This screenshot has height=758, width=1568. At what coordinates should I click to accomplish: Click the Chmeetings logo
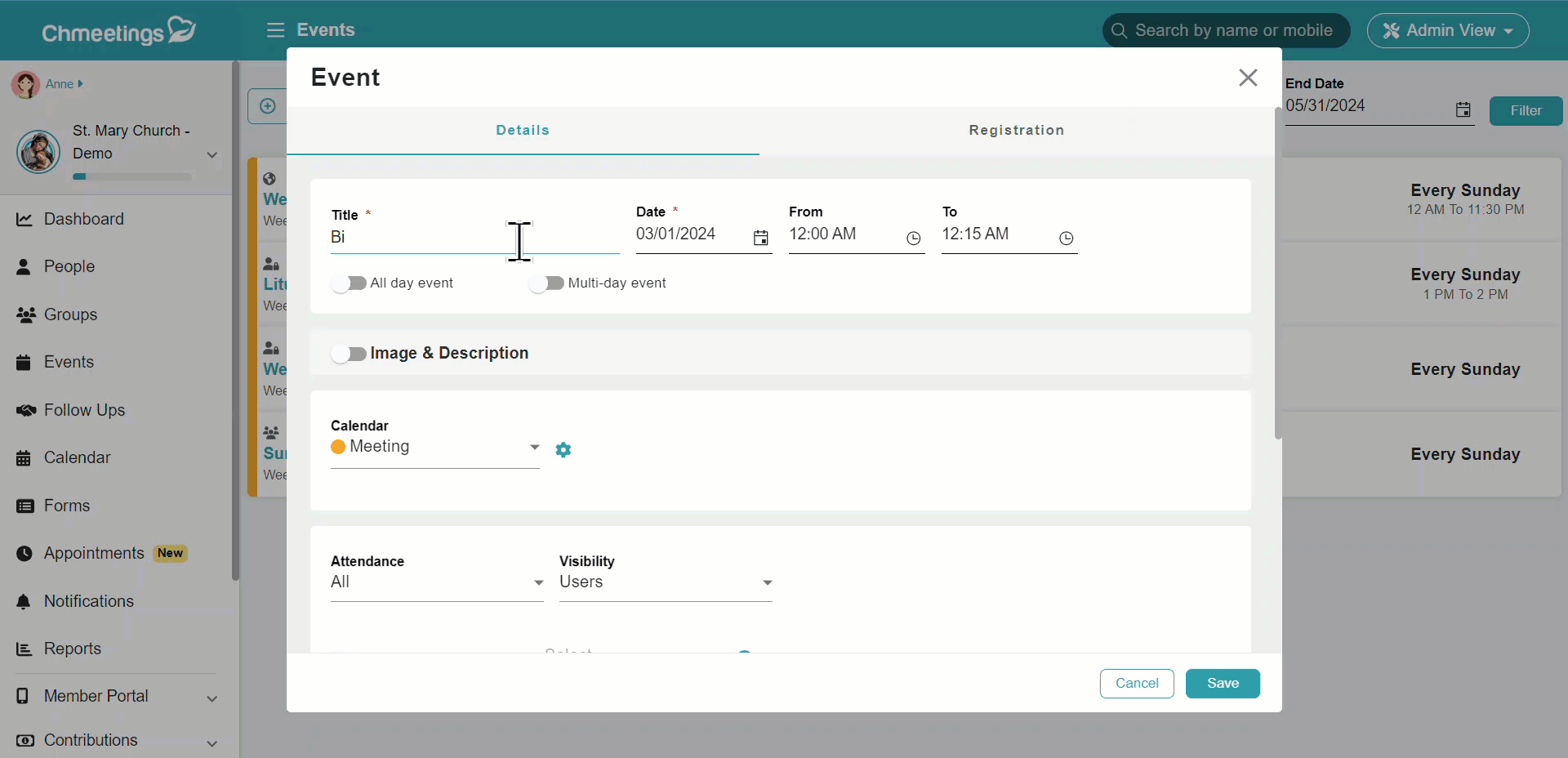coord(118,31)
